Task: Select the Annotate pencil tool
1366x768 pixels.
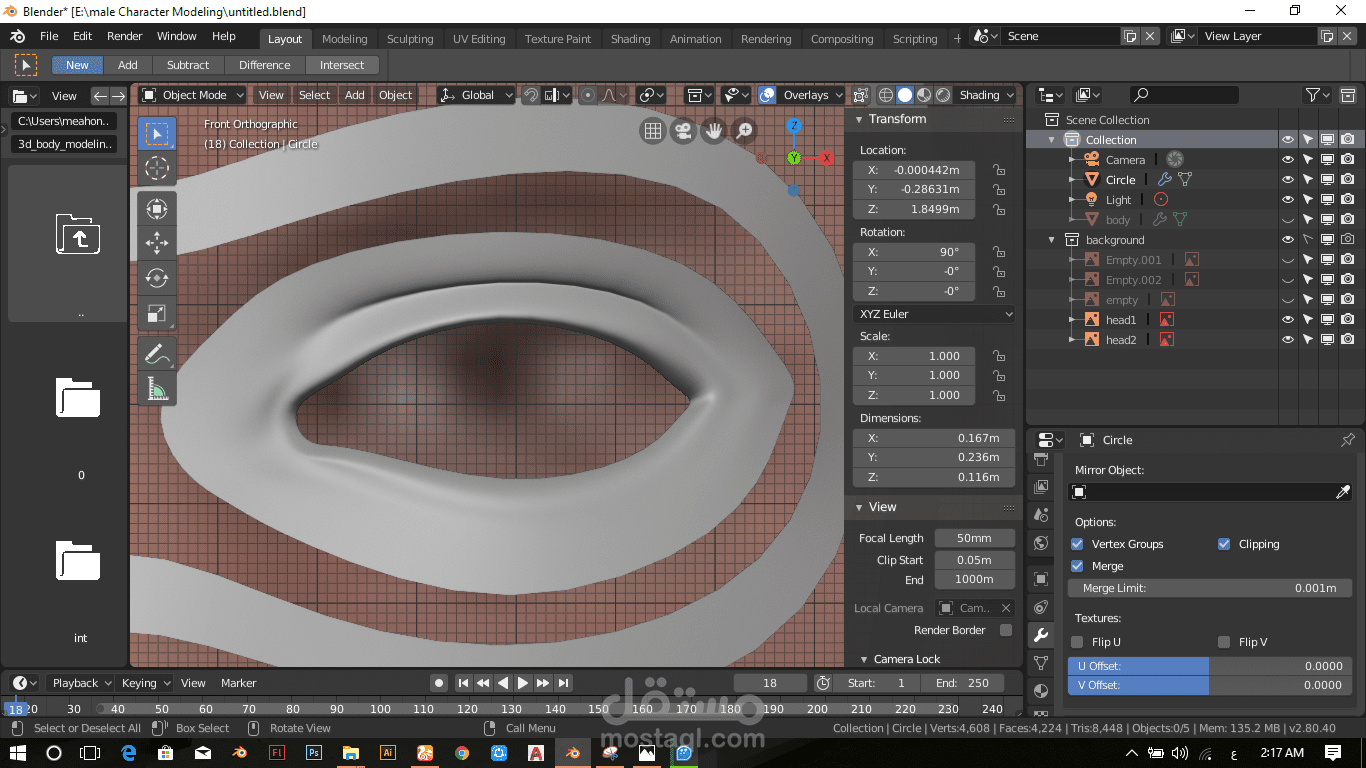Action: pyautogui.click(x=157, y=354)
